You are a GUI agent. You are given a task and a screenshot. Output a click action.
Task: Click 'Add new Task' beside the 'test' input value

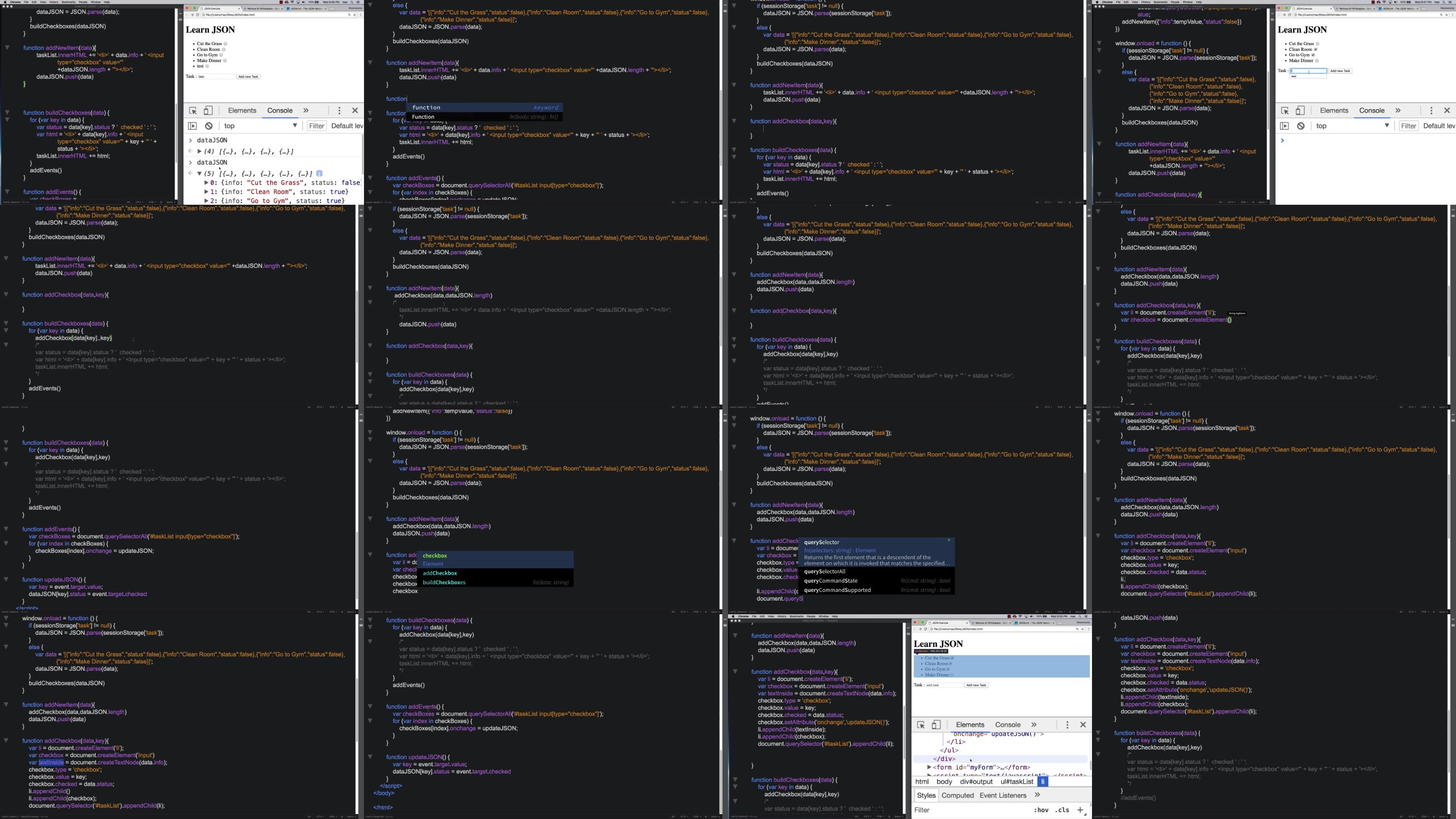[248, 76]
